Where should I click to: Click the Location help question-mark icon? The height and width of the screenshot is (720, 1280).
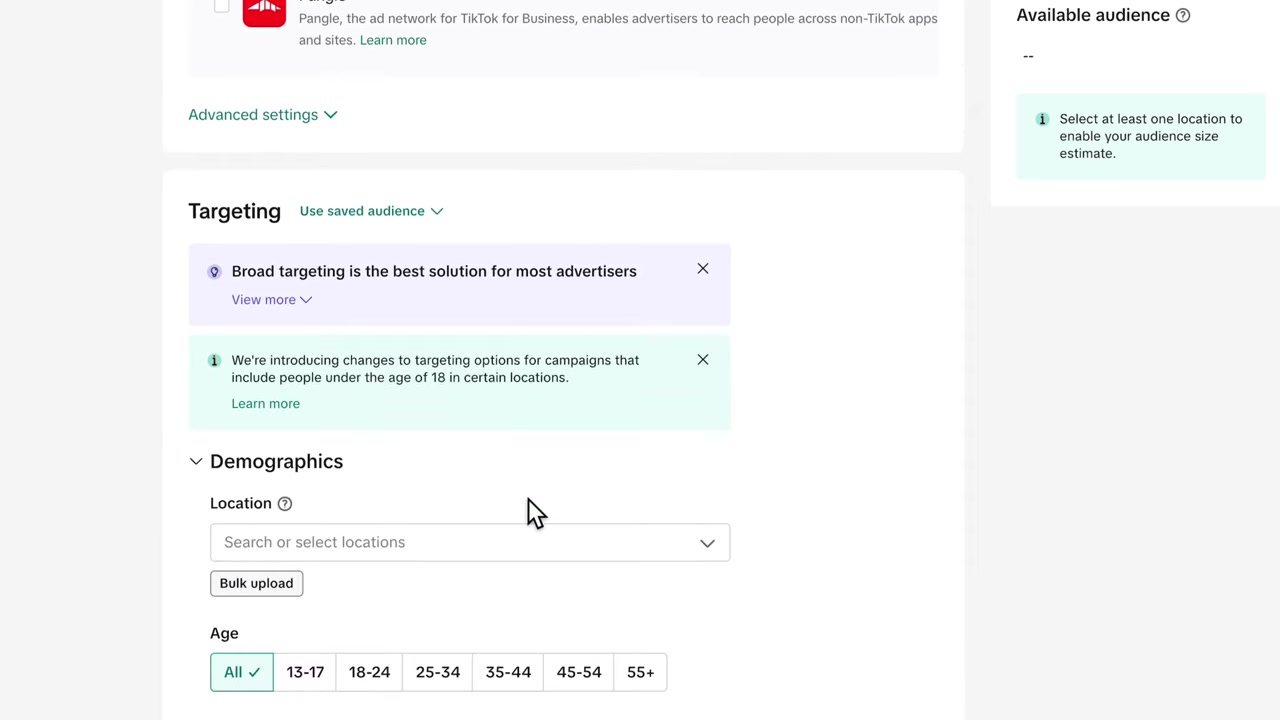point(284,504)
